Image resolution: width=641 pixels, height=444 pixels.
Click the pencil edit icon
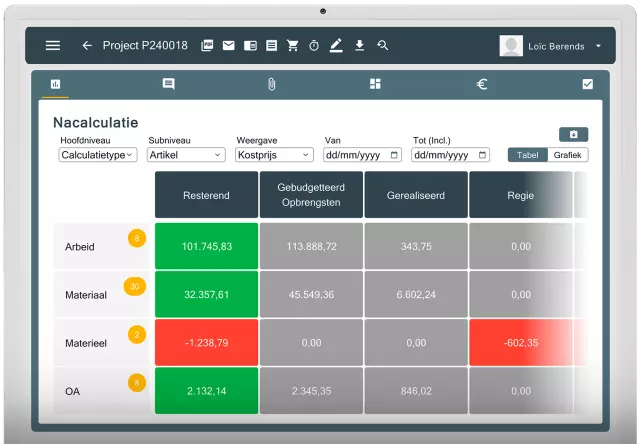336,46
